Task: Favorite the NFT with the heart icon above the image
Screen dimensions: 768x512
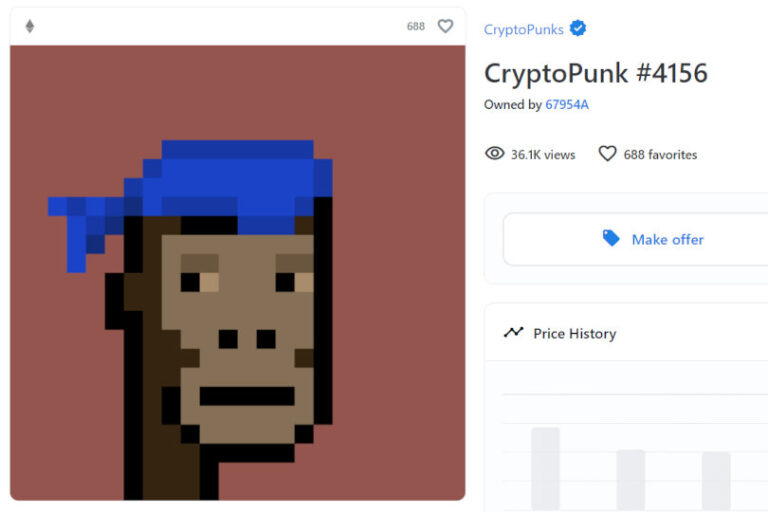Action: (x=445, y=26)
